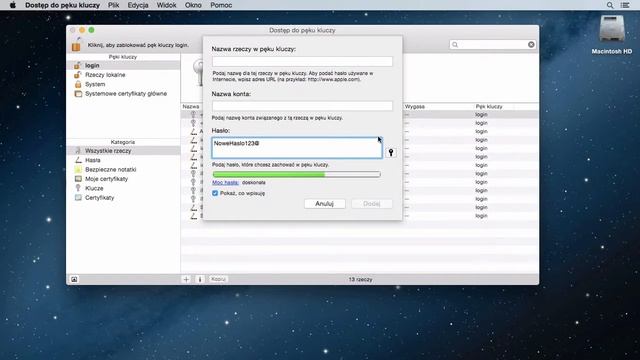Click password strength progress bar
640x360 pixels.
click(x=297, y=174)
